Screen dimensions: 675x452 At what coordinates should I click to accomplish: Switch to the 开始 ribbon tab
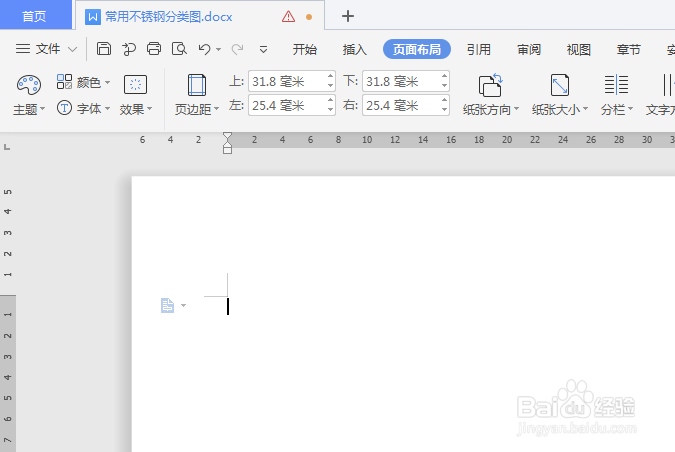coord(305,50)
